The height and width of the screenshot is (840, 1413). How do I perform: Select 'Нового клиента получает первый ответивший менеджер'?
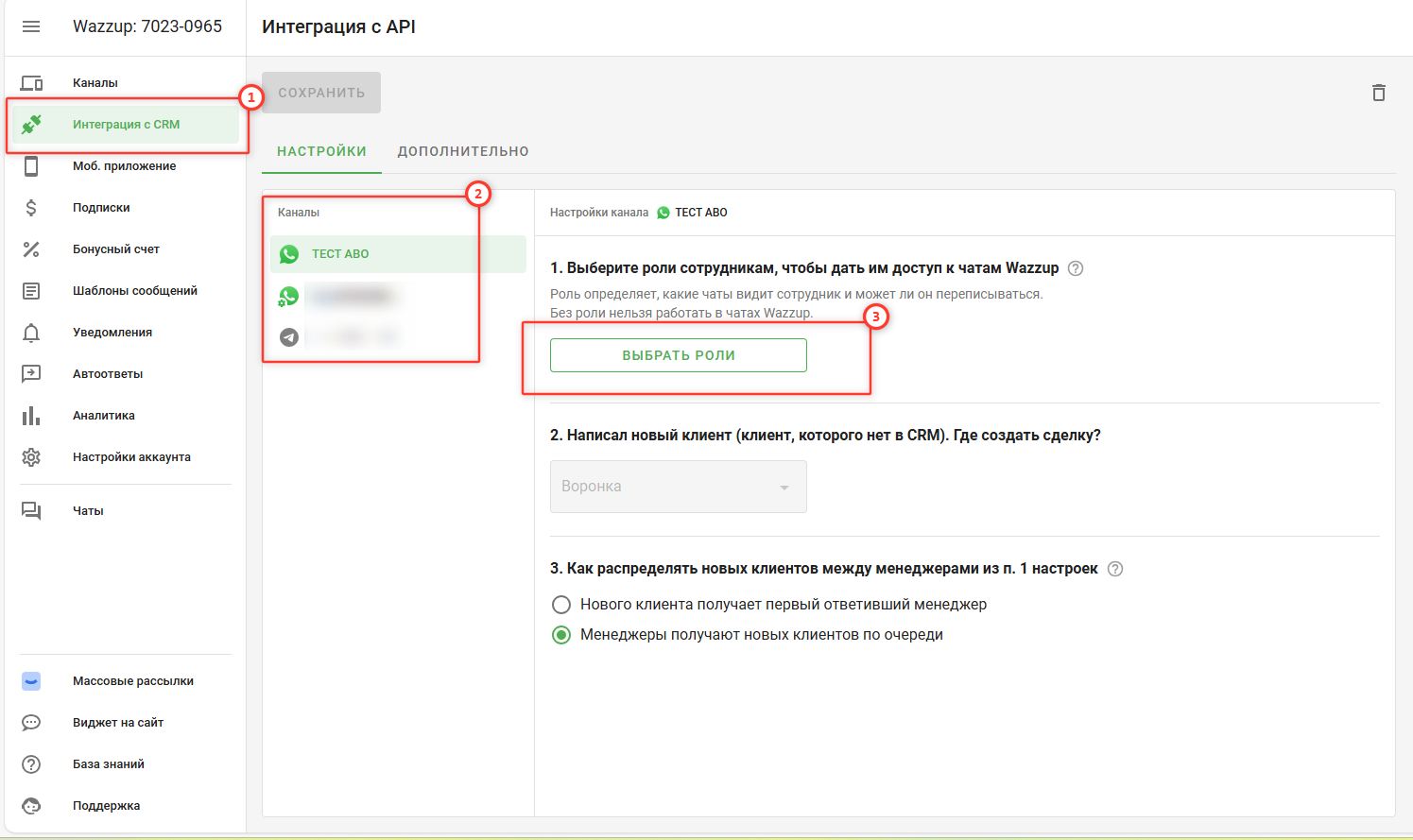(x=561, y=605)
